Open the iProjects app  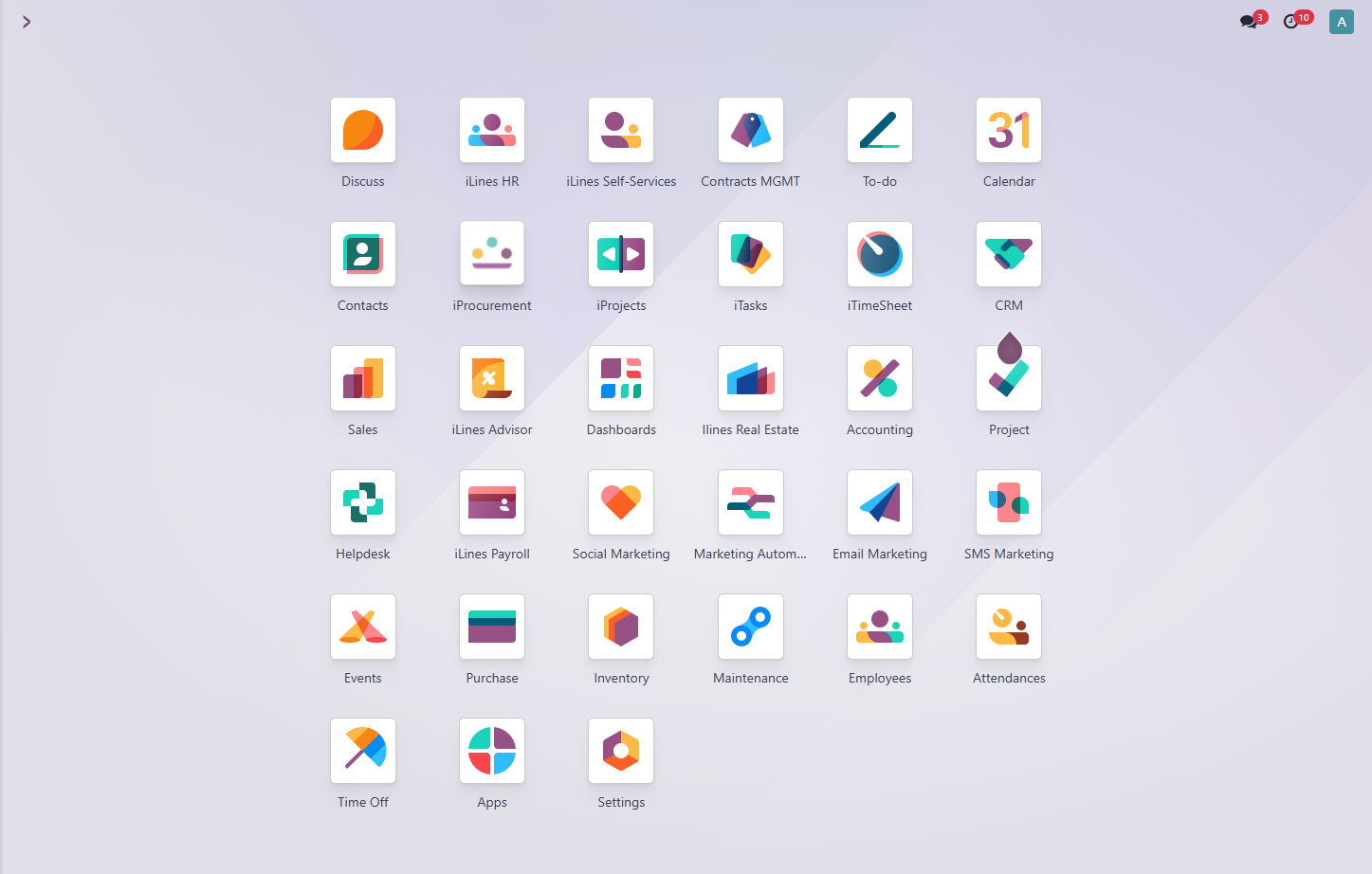[x=621, y=254]
